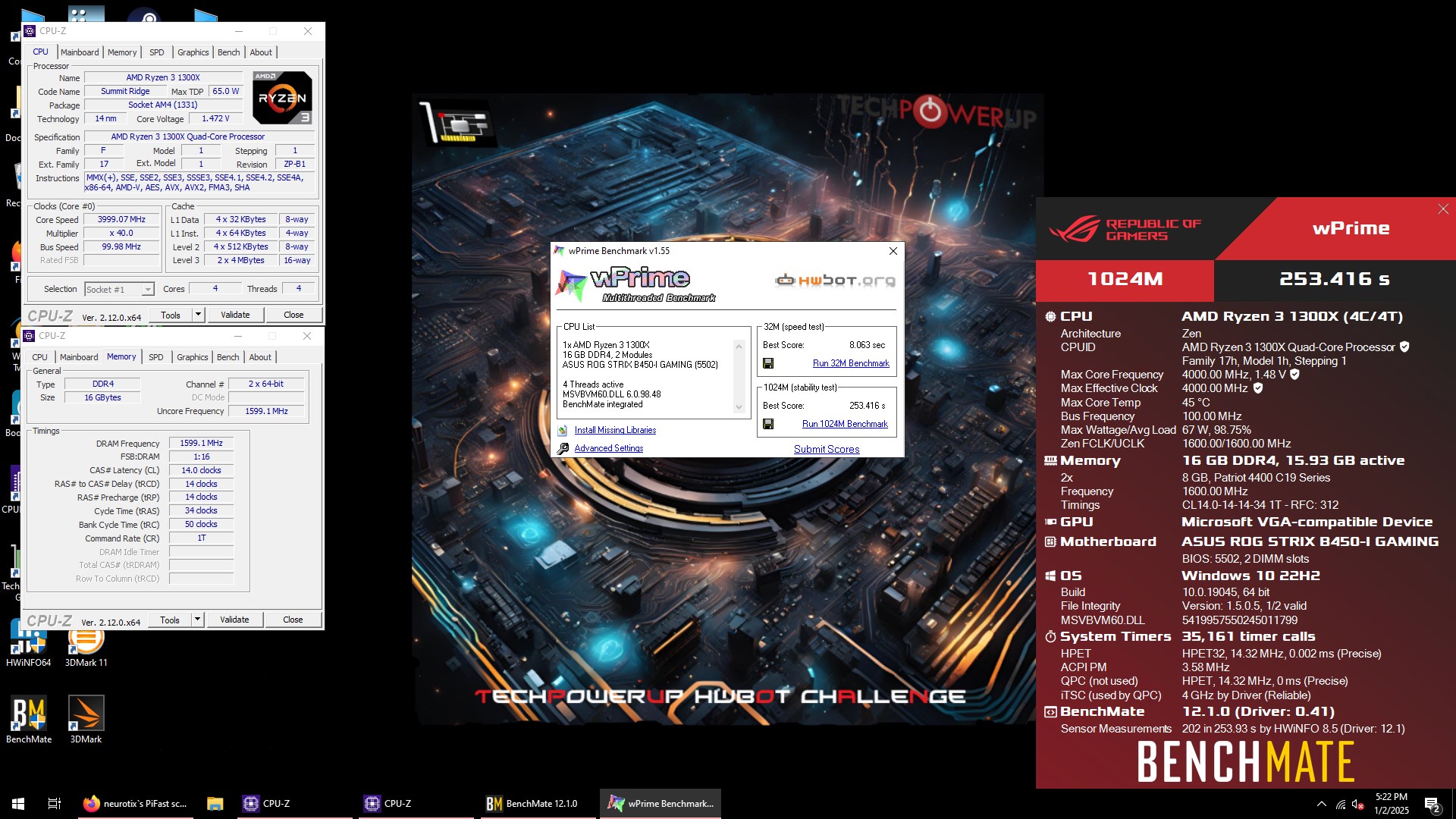
Task: Click the Advanced Settings wrench icon in wPrime
Action: pos(563,448)
